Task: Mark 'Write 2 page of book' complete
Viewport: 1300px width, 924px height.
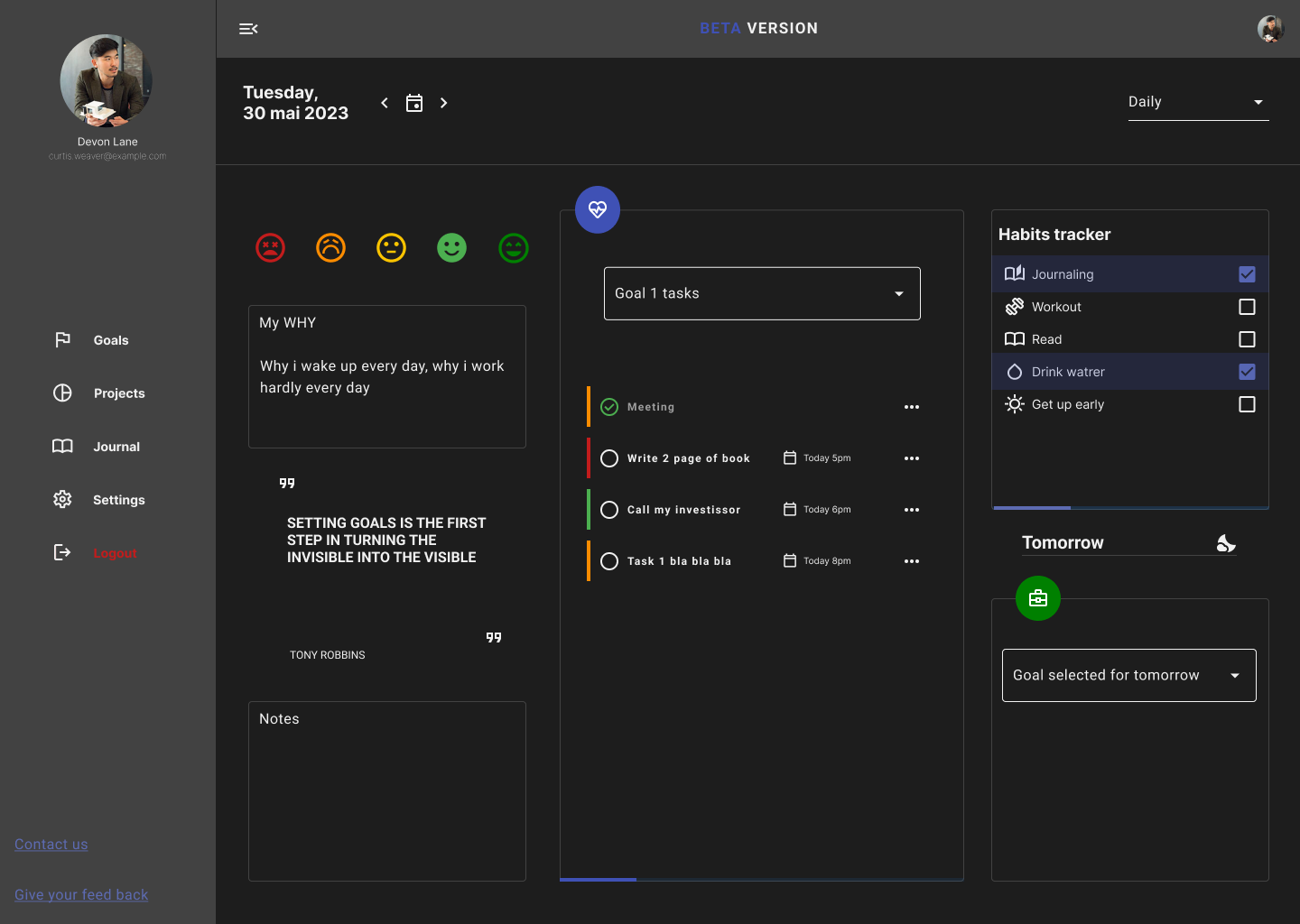Action: 609,458
